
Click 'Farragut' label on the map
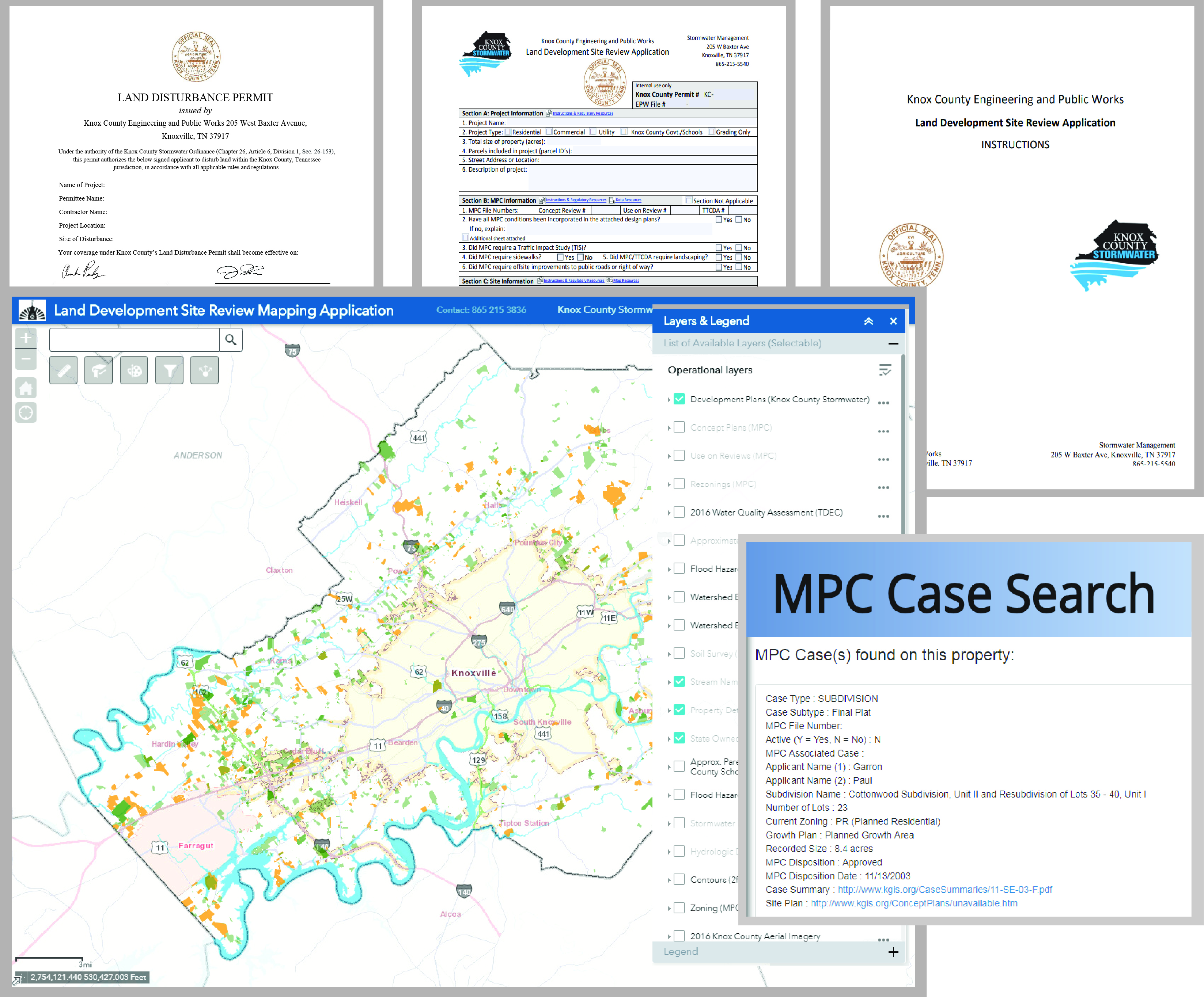(x=196, y=846)
